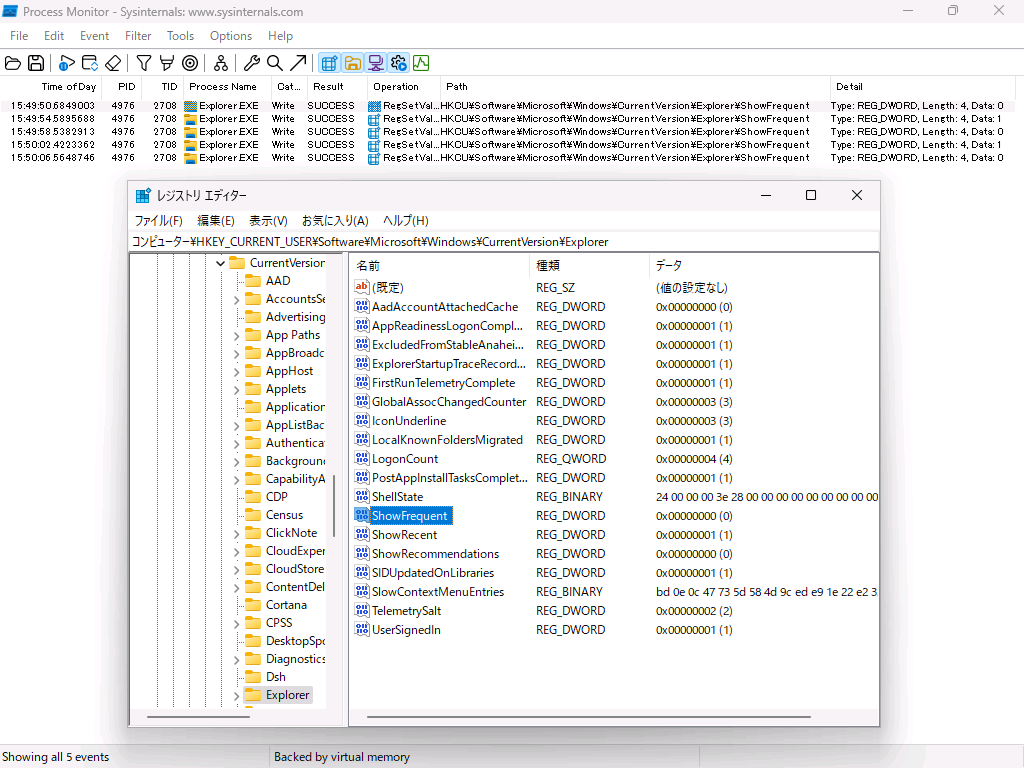
Task: Clear the event display
Action: pyautogui.click(x=112, y=62)
